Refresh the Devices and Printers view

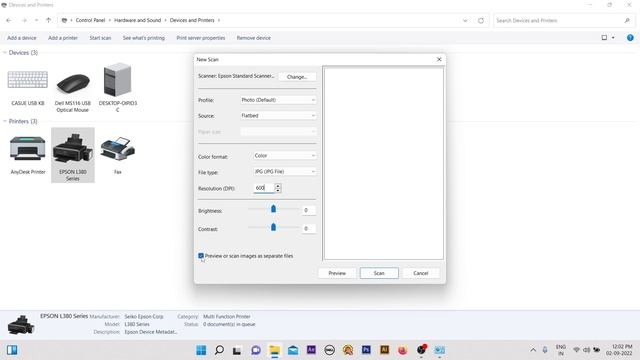point(481,20)
